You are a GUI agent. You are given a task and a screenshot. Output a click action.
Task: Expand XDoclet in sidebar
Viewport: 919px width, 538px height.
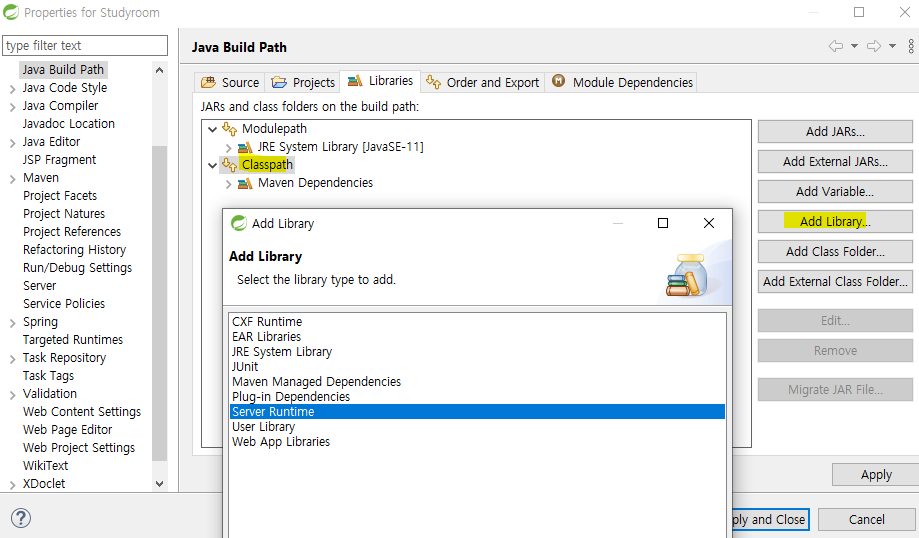coord(12,485)
